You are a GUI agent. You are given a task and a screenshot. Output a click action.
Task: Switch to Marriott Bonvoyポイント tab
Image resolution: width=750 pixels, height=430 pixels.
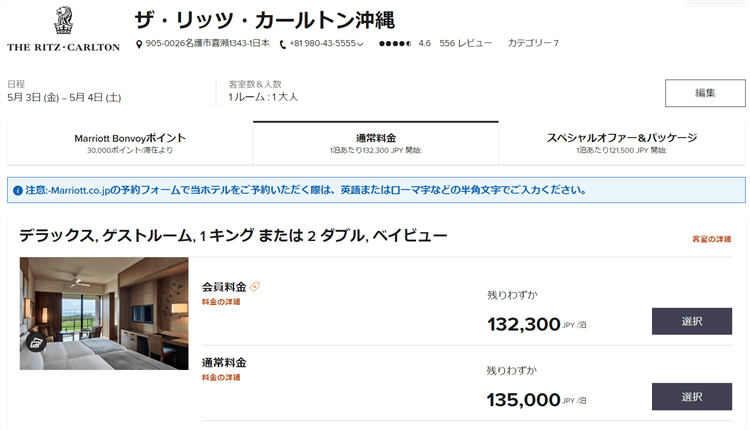point(130,142)
